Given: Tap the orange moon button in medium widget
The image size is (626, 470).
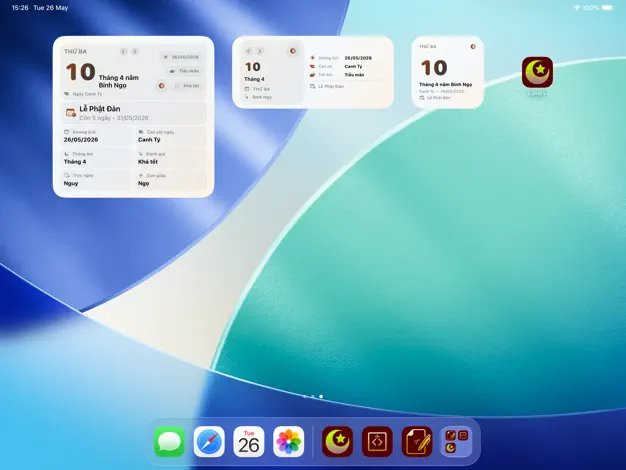Looking at the screenshot, I should tap(293, 51).
